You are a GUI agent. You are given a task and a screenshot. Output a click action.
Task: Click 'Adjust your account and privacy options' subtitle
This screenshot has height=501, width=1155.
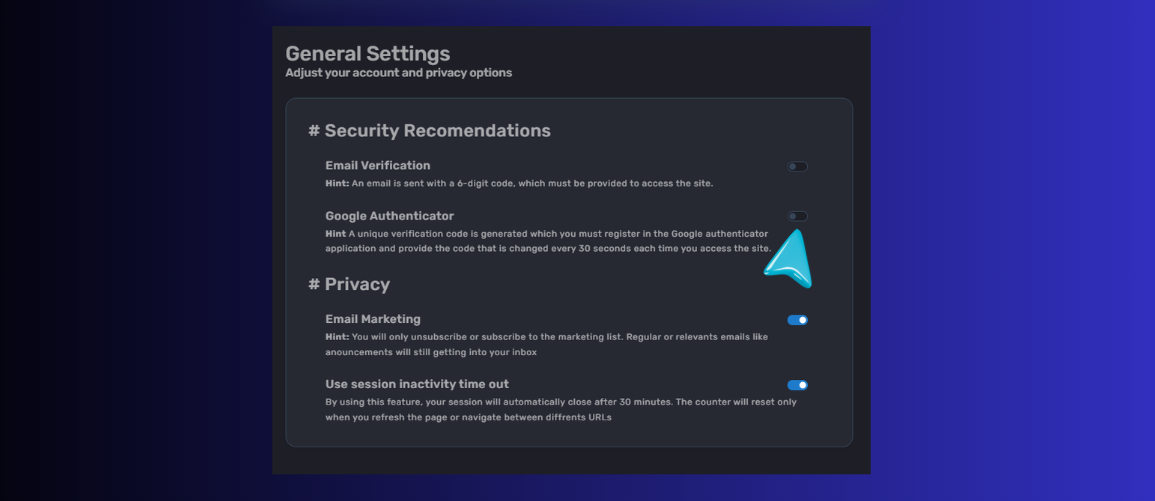[x=399, y=73]
